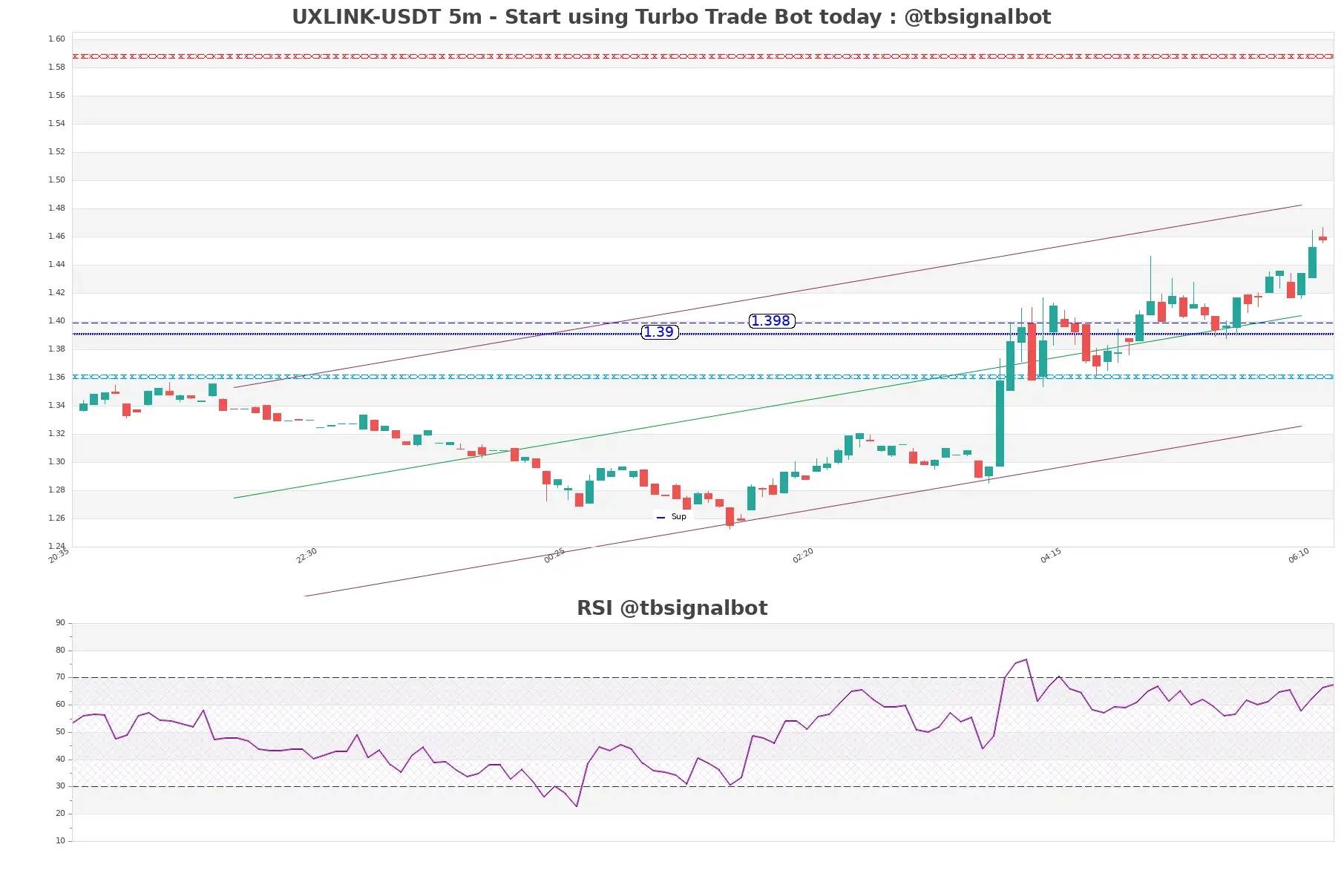Click the 00:25 time axis label
Screen dimensions: 1344x896
click(x=554, y=556)
